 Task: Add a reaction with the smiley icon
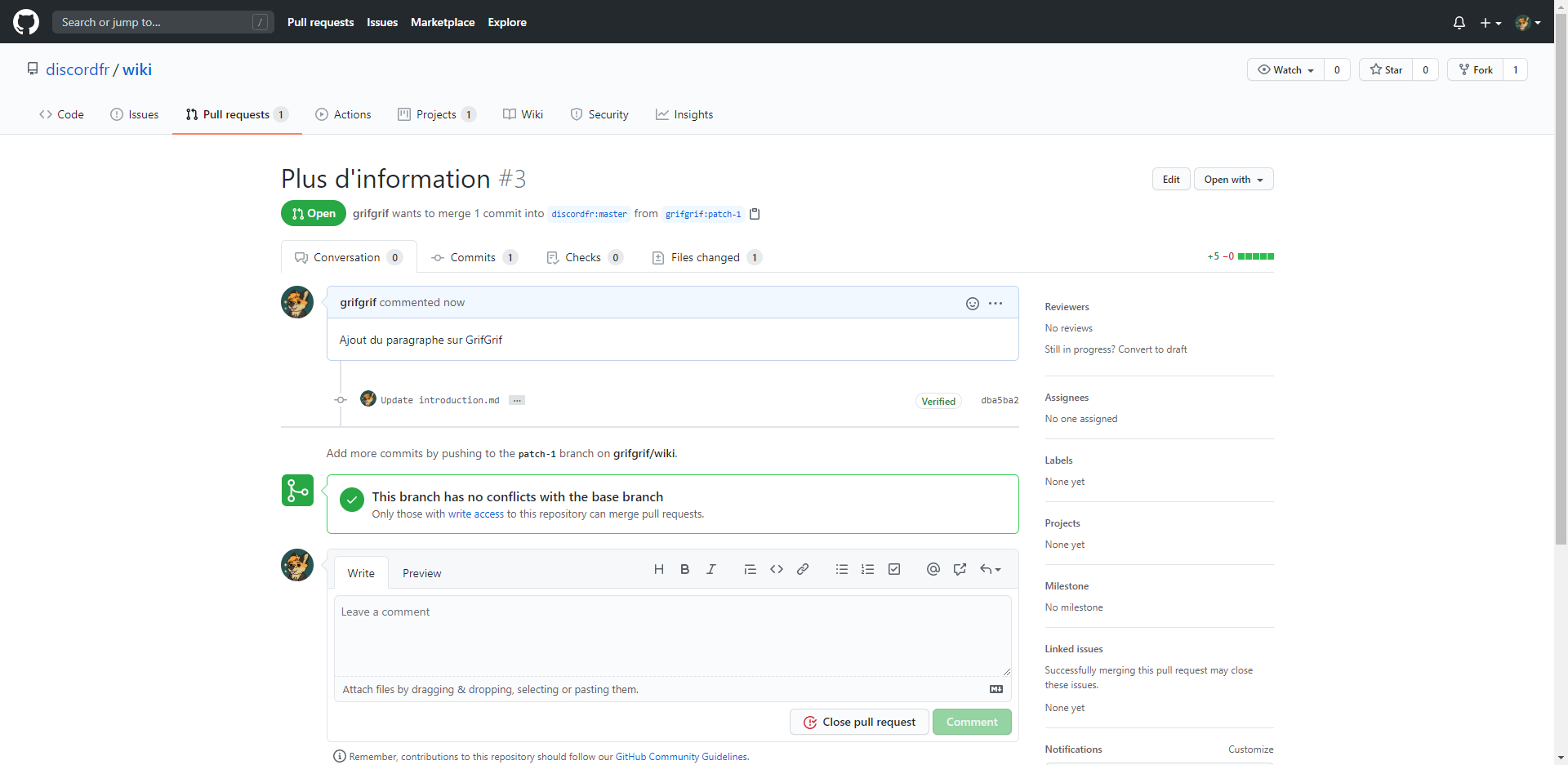[x=973, y=303]
